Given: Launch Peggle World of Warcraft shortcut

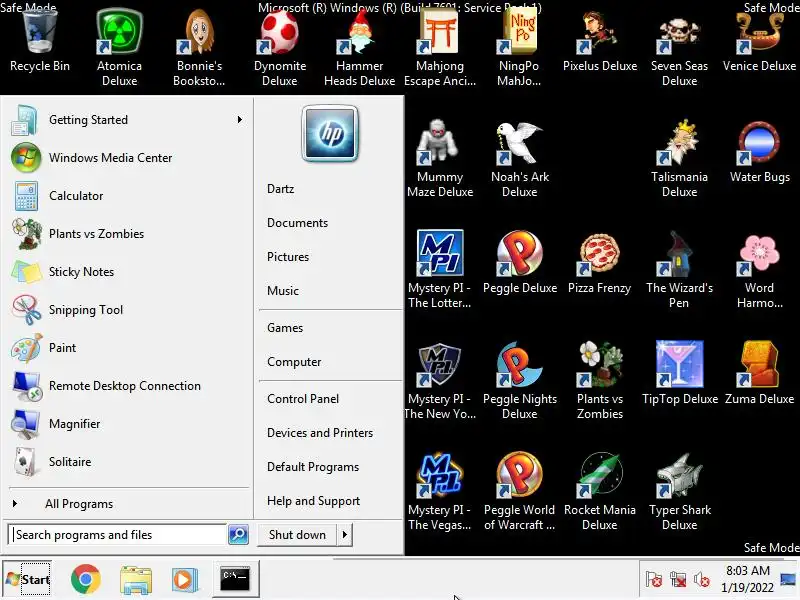Looking at the screenshot, I should (519, 492).
